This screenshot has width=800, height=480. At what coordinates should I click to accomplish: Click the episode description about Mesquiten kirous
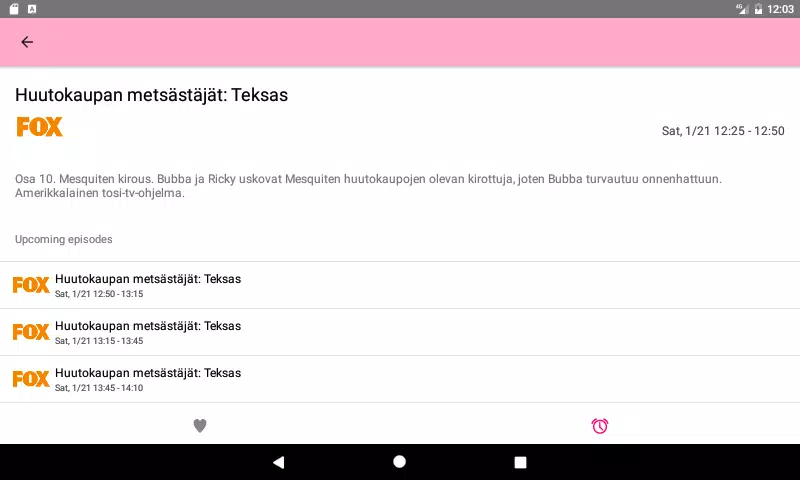368,186
